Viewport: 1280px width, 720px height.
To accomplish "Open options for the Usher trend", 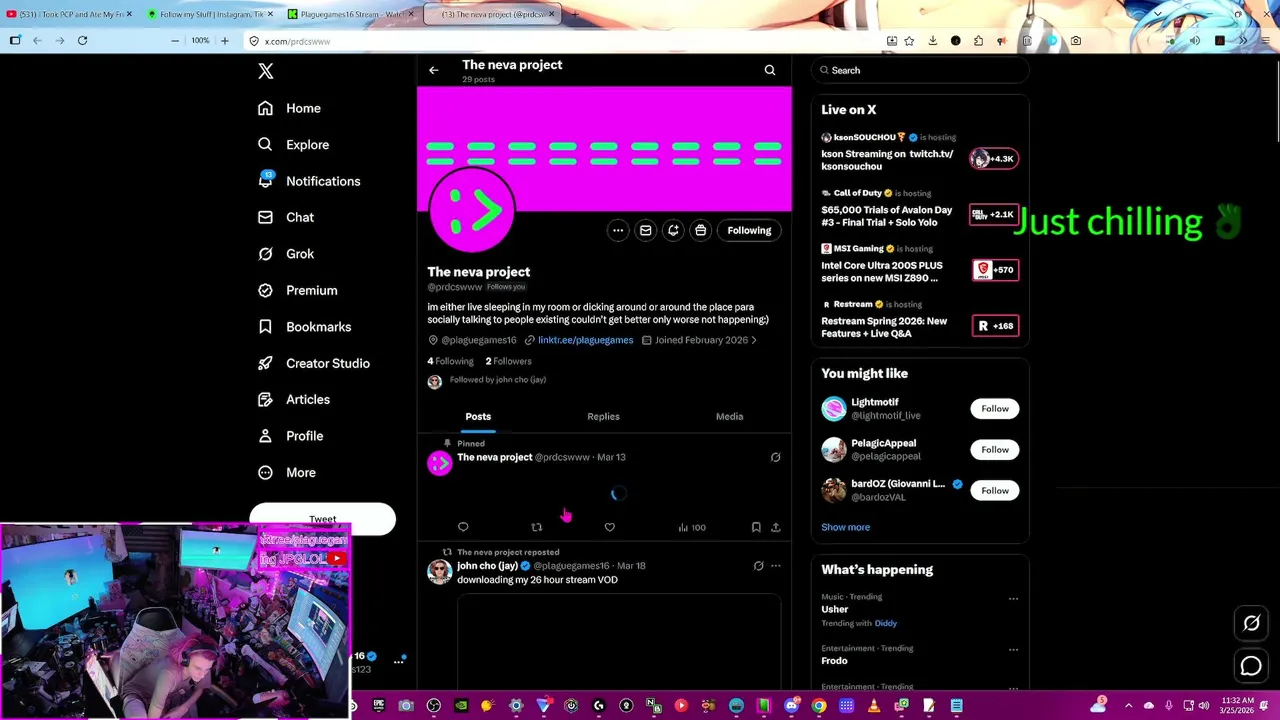I will point(1013,599).
